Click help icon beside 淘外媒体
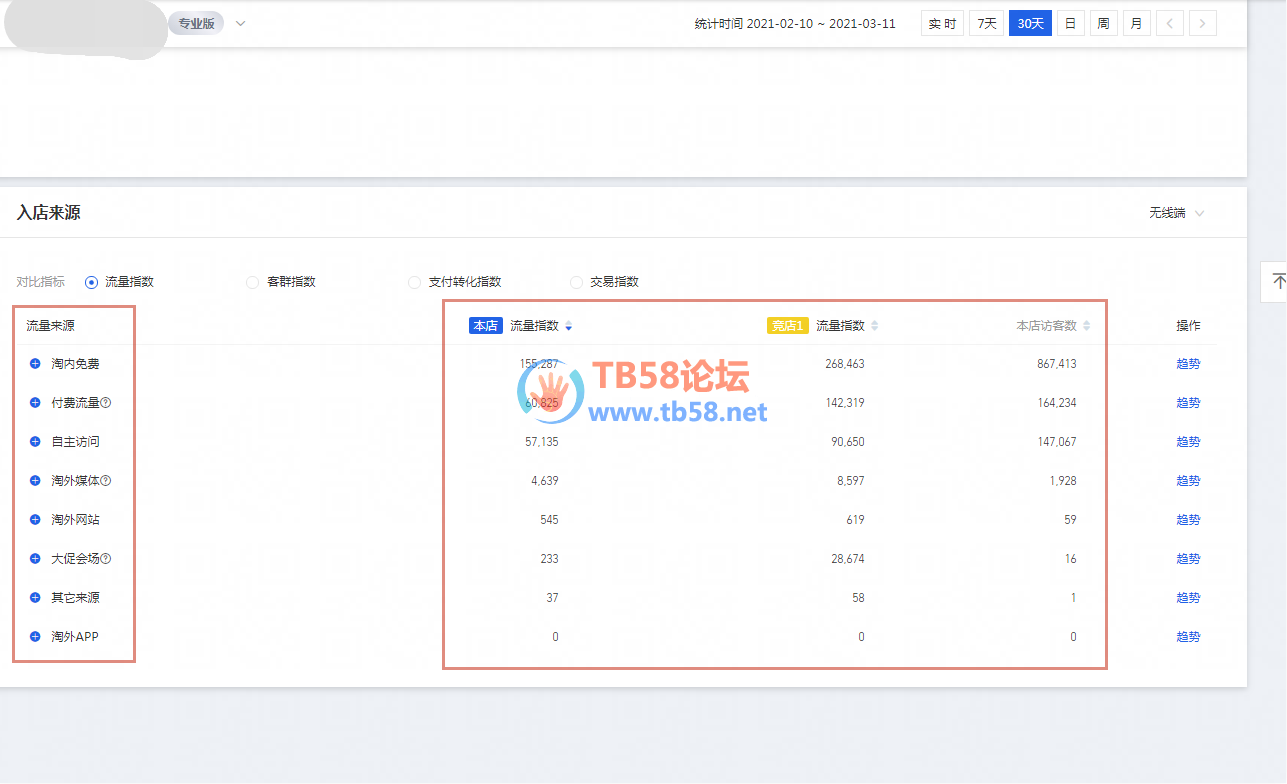The height and width of the screenshot is (784, 1287). coord(106,481)
